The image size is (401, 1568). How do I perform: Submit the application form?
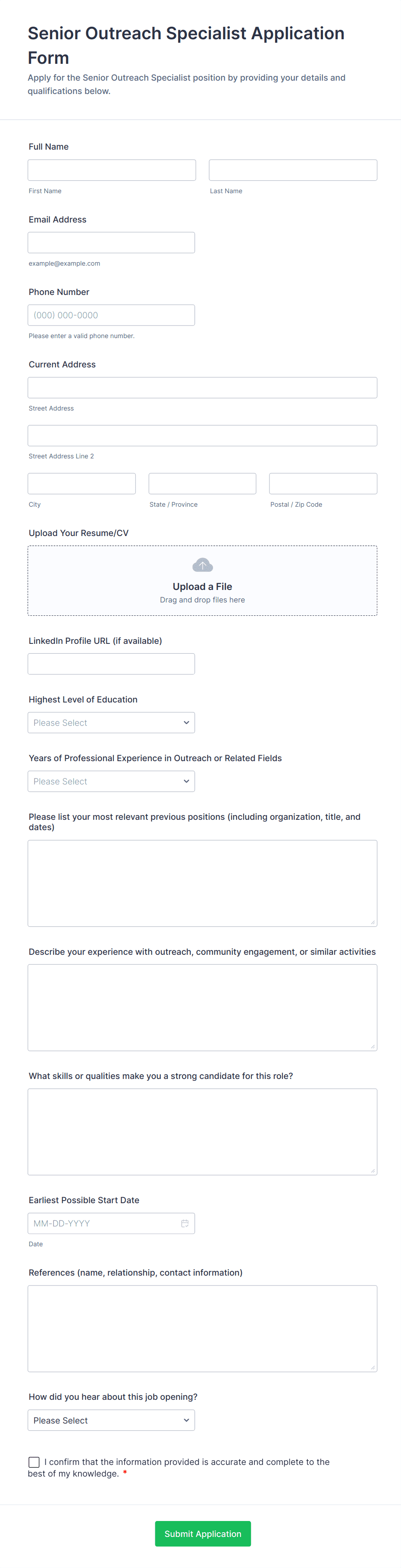203,1534
